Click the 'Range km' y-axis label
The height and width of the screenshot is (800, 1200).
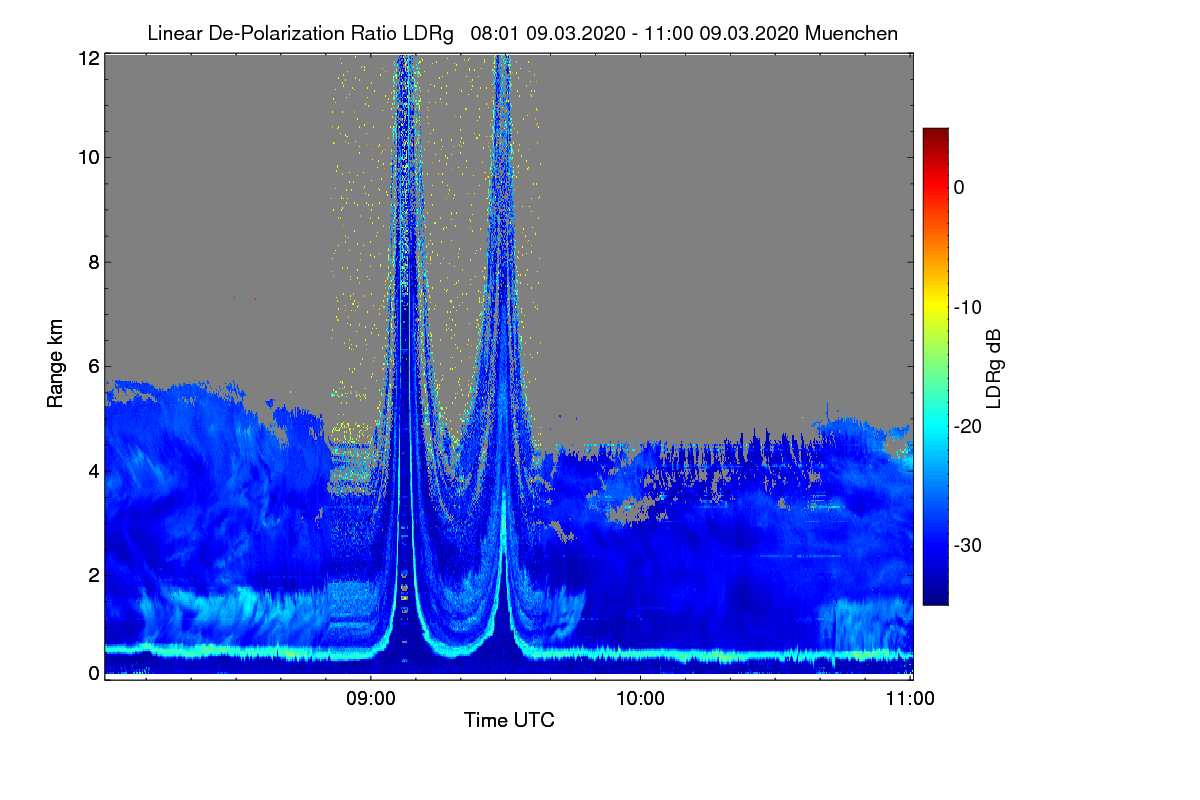click(x=56, y=365)
